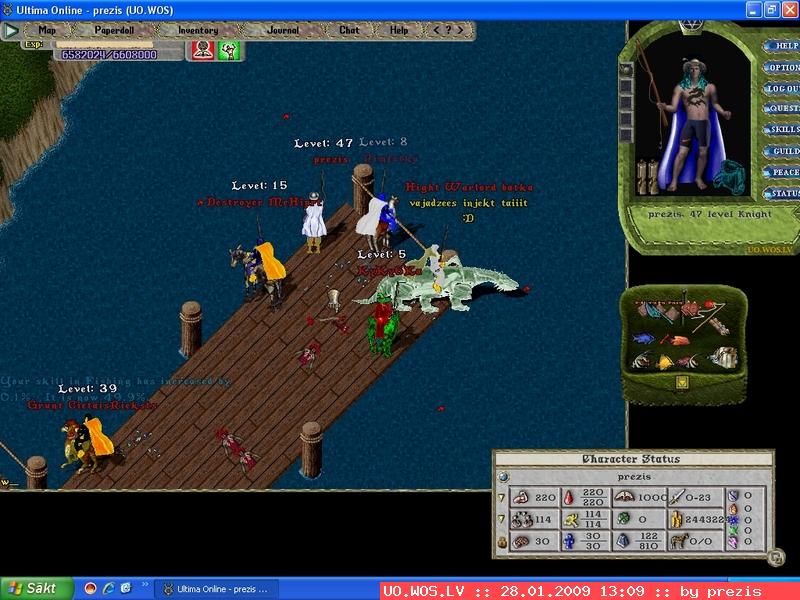800x600 pixels.
Task: Click the gold coins icon in status
Action: tap(676, 519)
